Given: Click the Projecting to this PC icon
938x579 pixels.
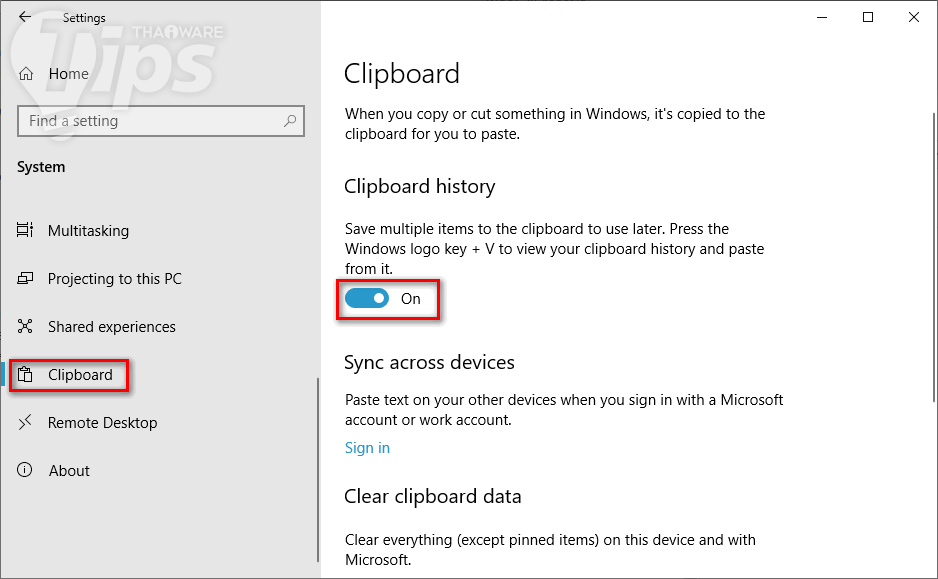Looking at the screenshot, I should [26, 279].
